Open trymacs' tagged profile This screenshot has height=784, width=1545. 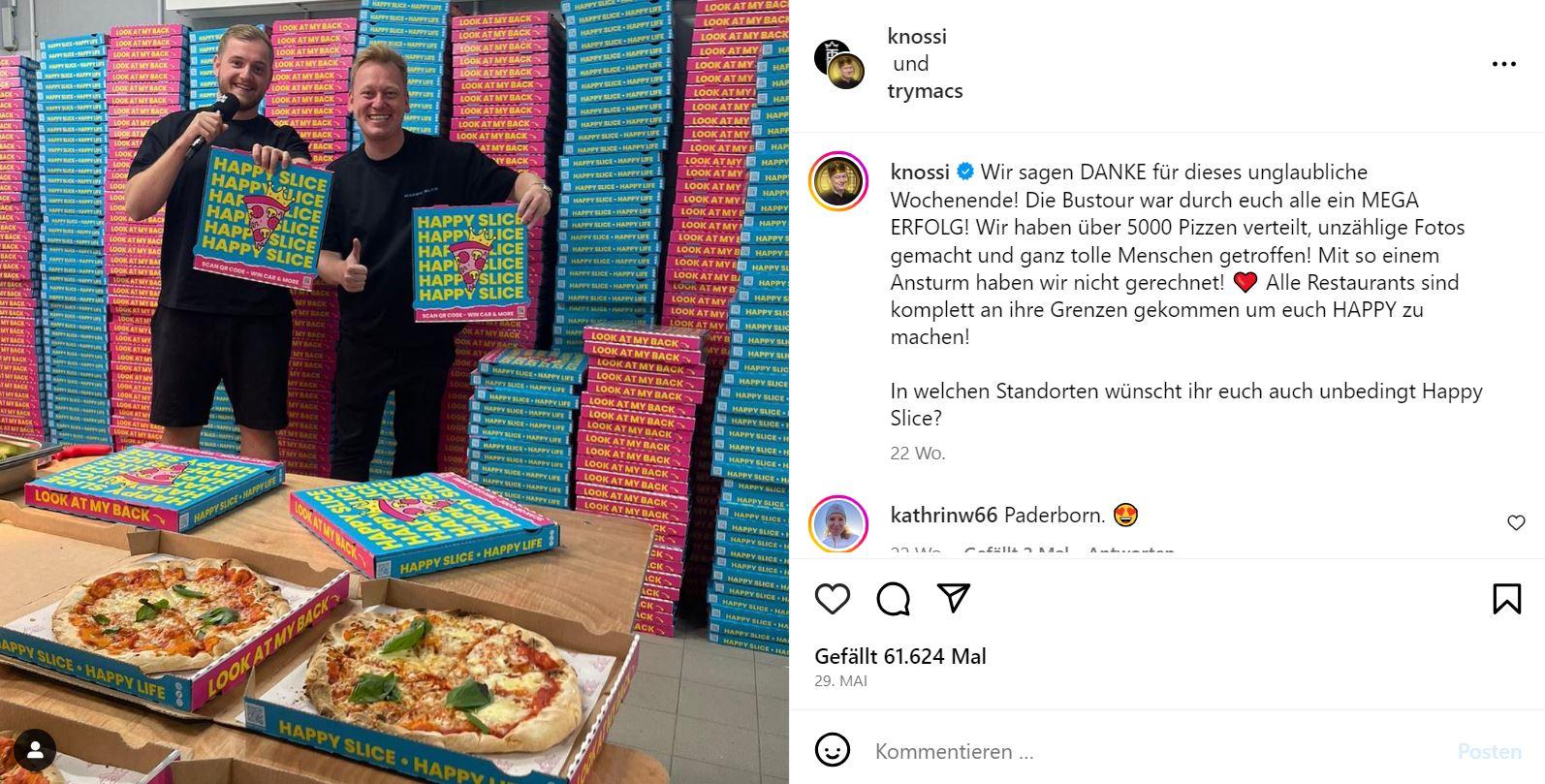pos(925,90)
